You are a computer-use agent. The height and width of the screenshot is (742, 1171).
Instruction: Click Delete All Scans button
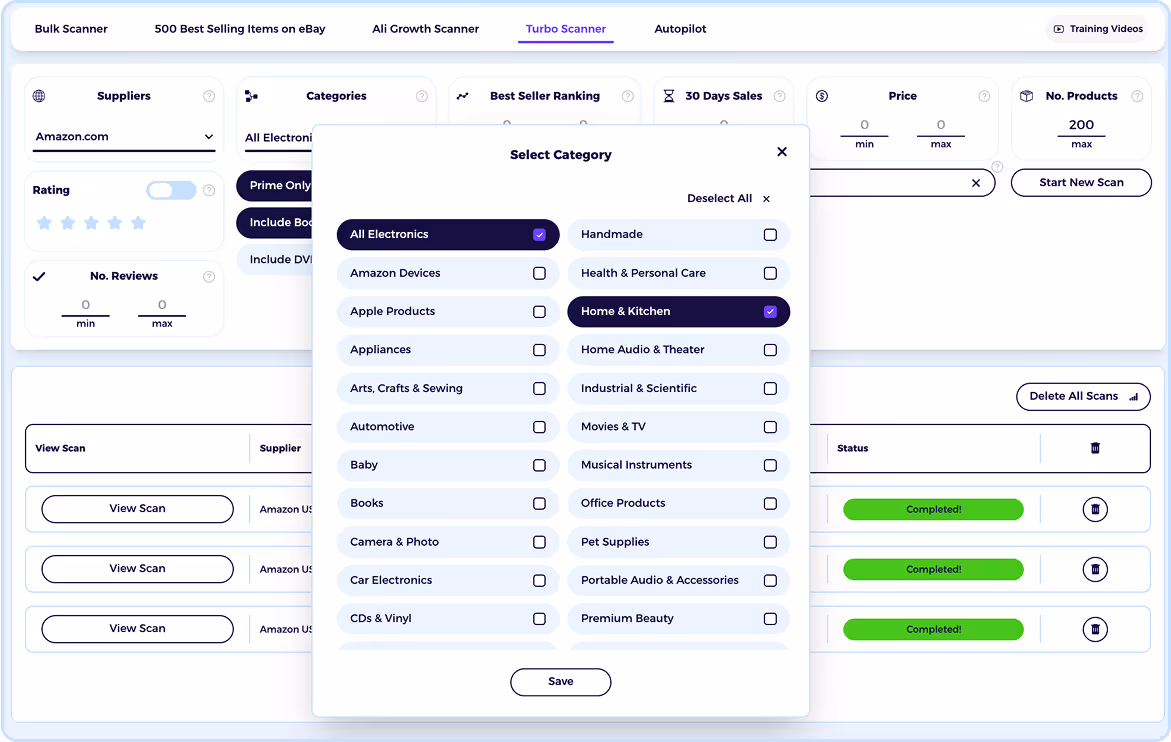(1083, 396)
